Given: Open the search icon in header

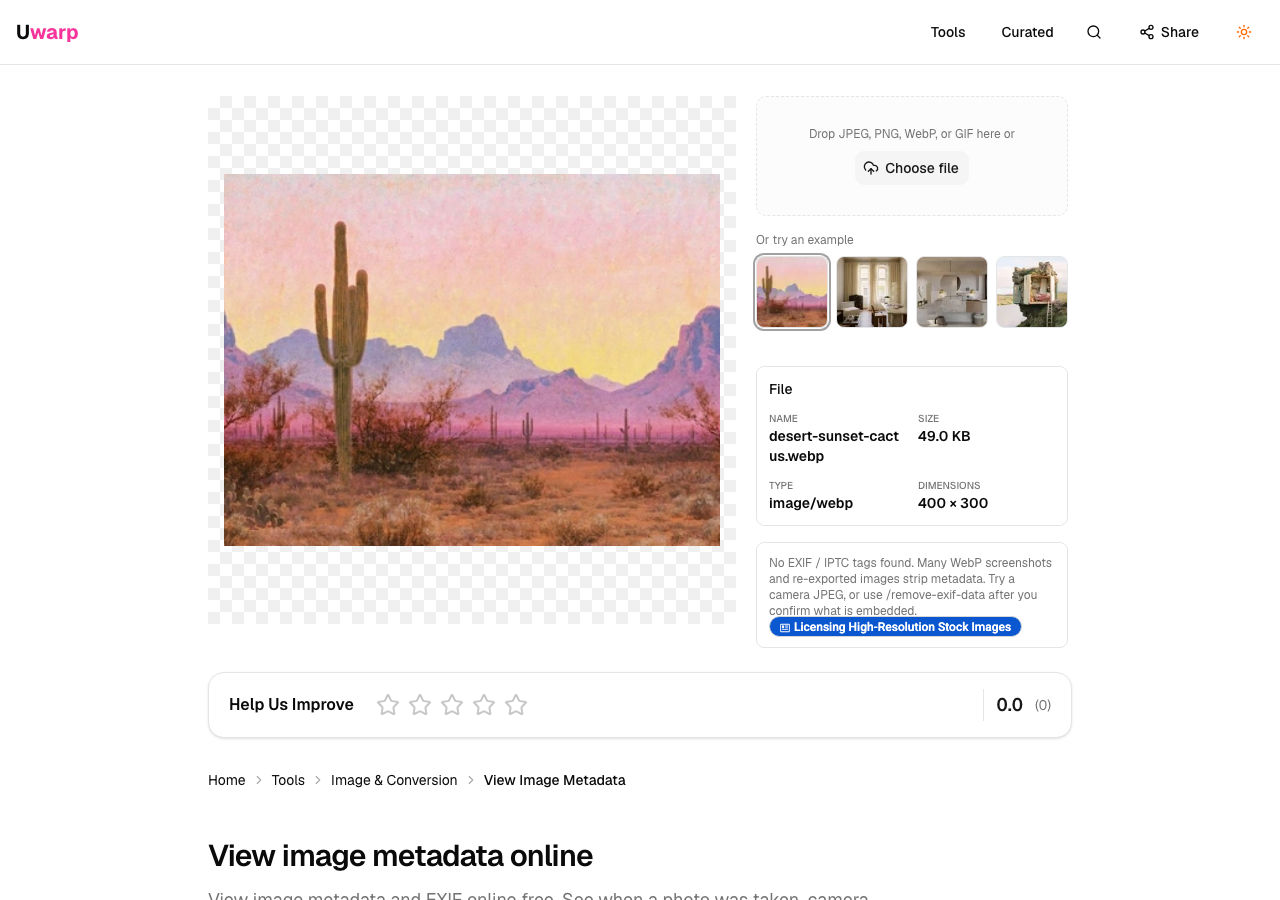Looking at the screenshot, I should tap(1094, 32).
